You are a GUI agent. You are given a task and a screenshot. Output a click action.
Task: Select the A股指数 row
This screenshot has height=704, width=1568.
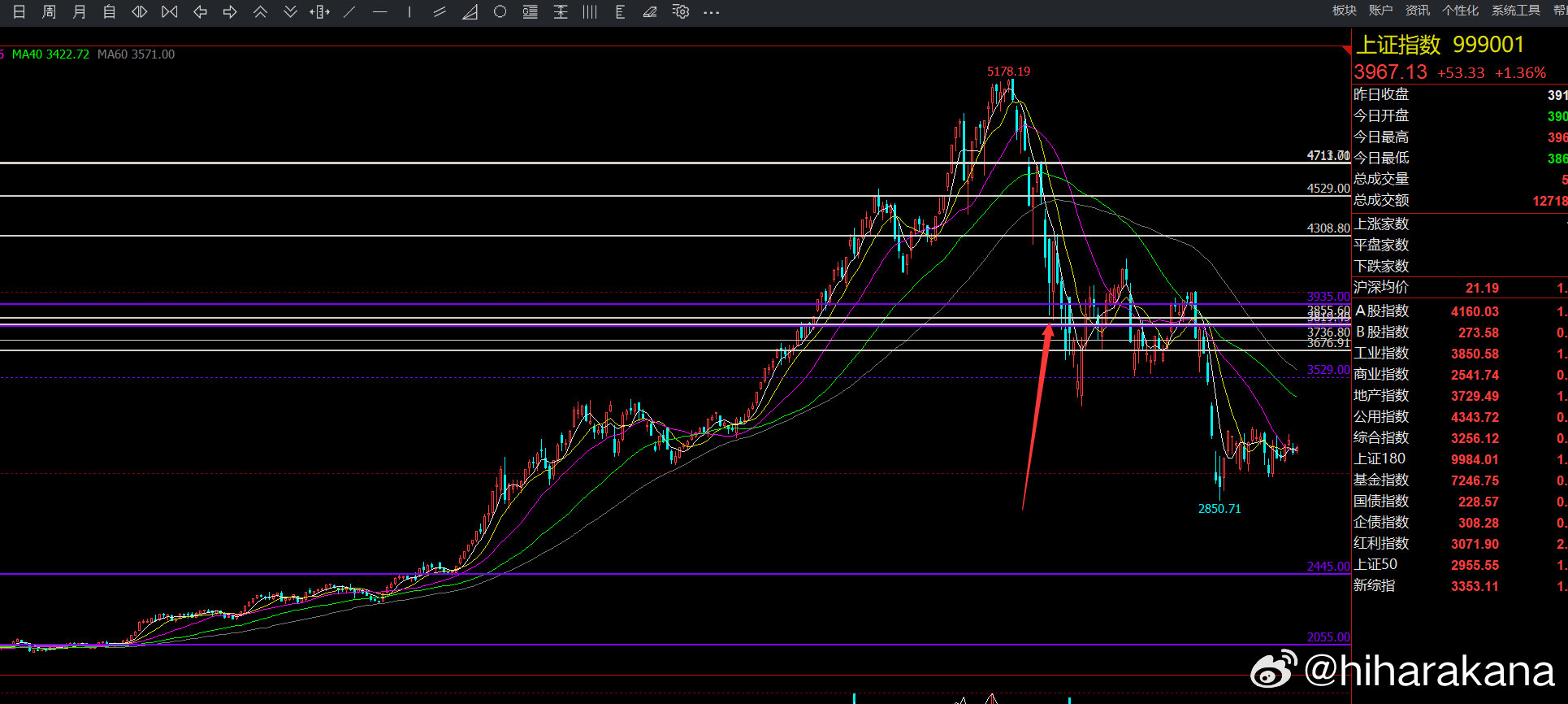click(1460, 311)
